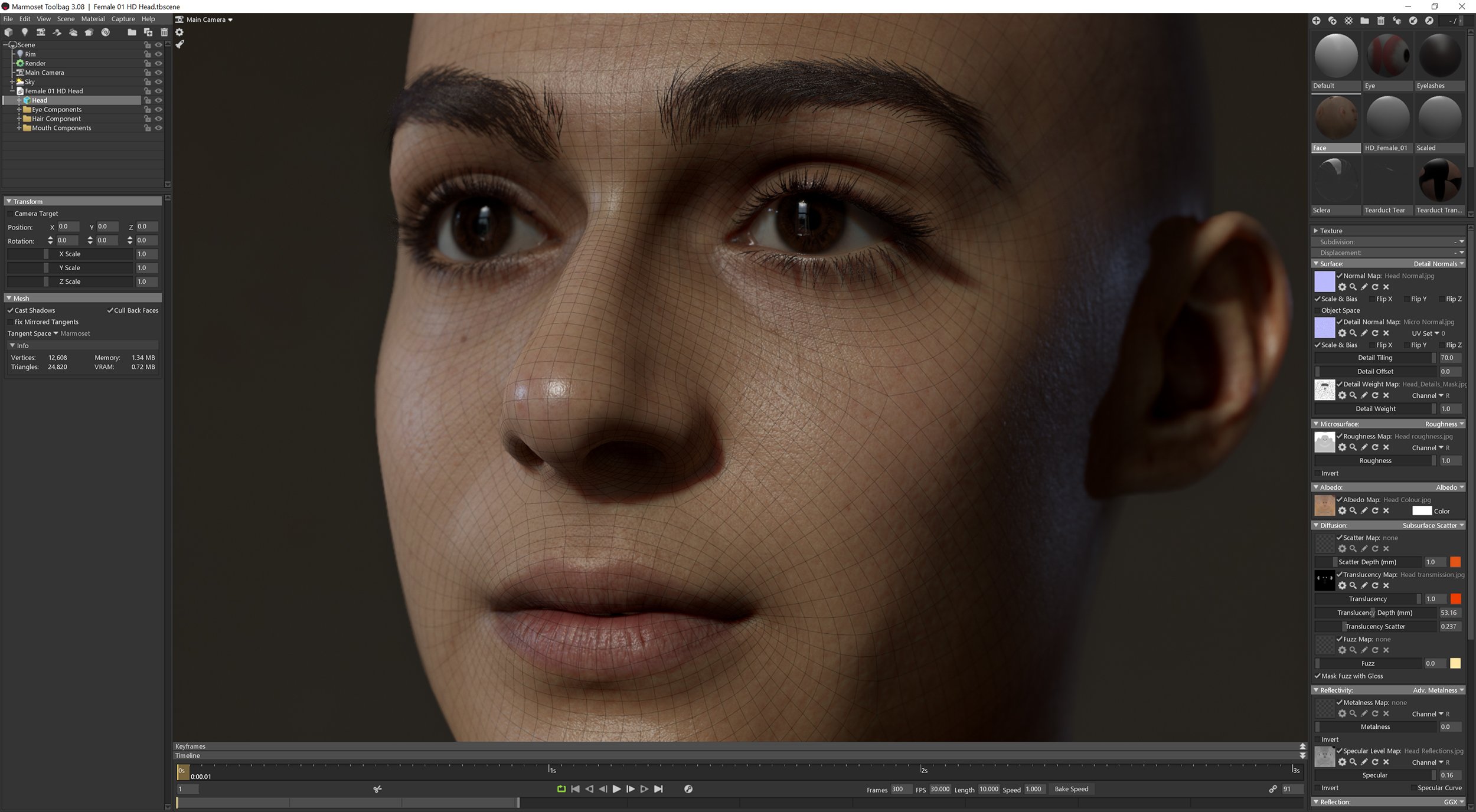The image size is (1476, 812).
Task: Disable the Cast Shadows checkbox
Action: pos(10,310)
